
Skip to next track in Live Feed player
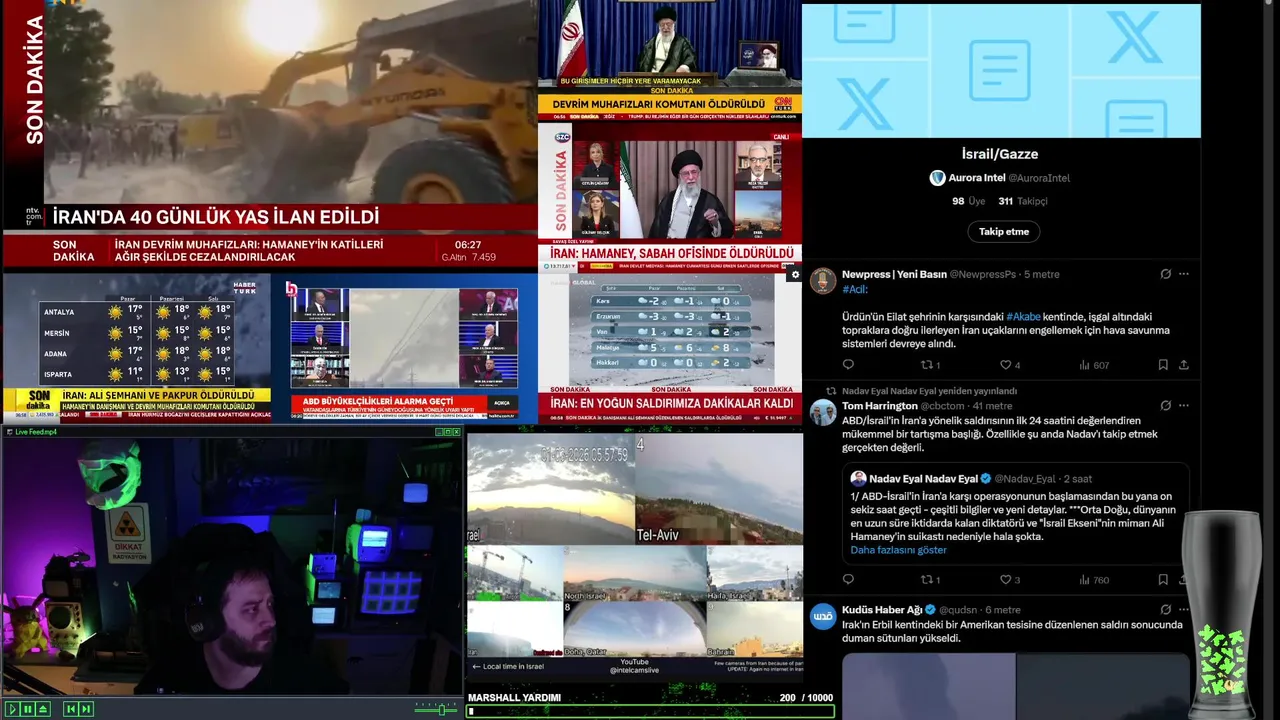pyautogui.click(x=86, y=709)
